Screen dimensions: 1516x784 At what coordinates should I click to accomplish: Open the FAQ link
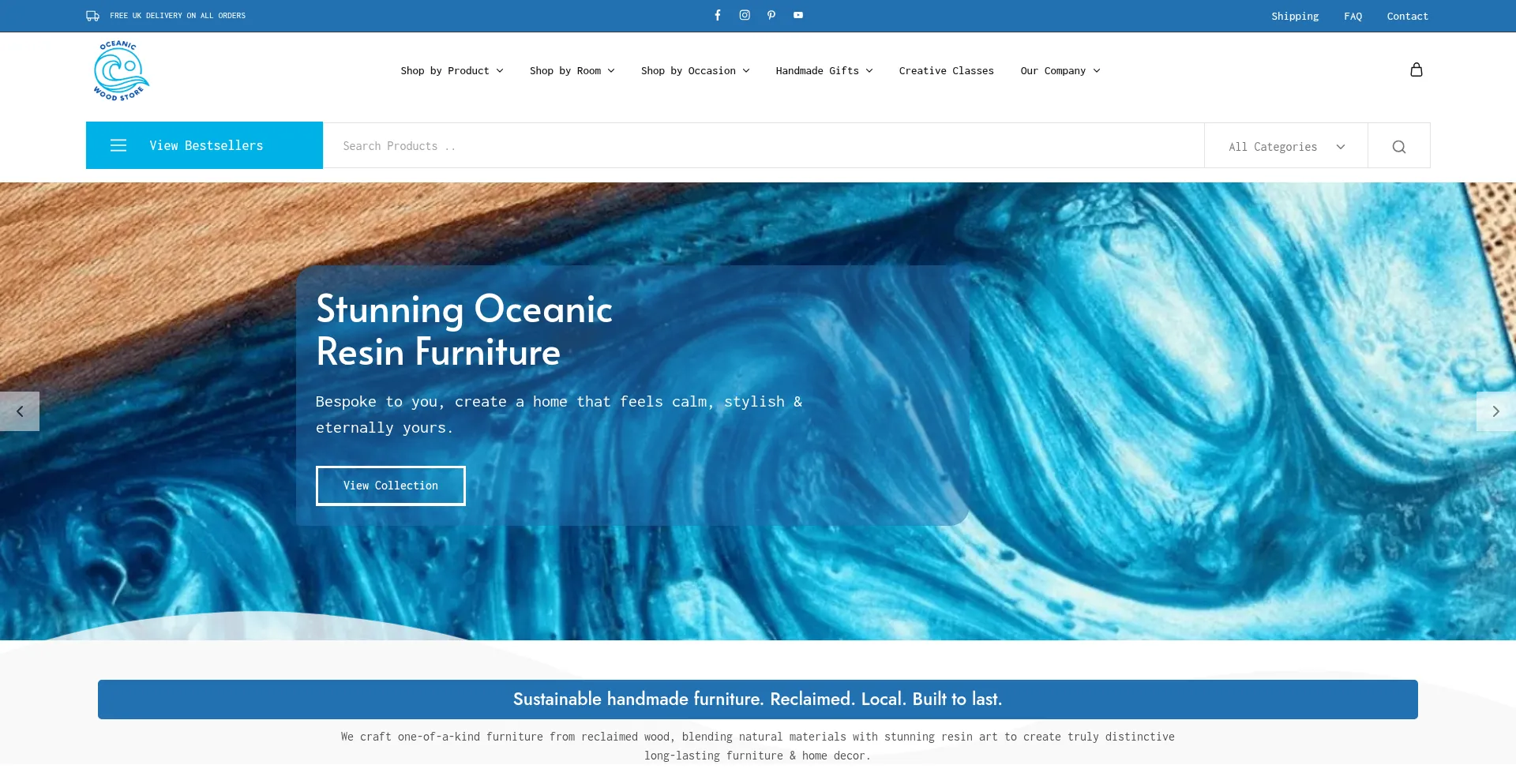tap(1353, 16)
